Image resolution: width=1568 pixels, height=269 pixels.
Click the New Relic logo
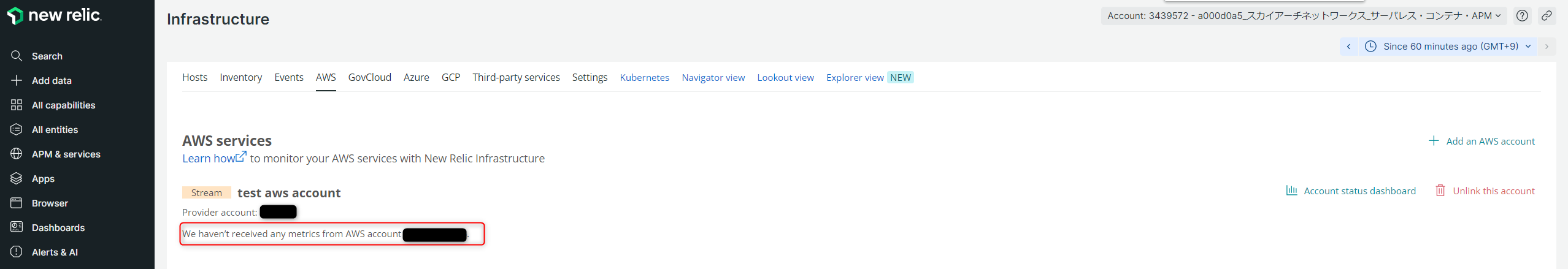pyautogui.click(x=55, y=15)
